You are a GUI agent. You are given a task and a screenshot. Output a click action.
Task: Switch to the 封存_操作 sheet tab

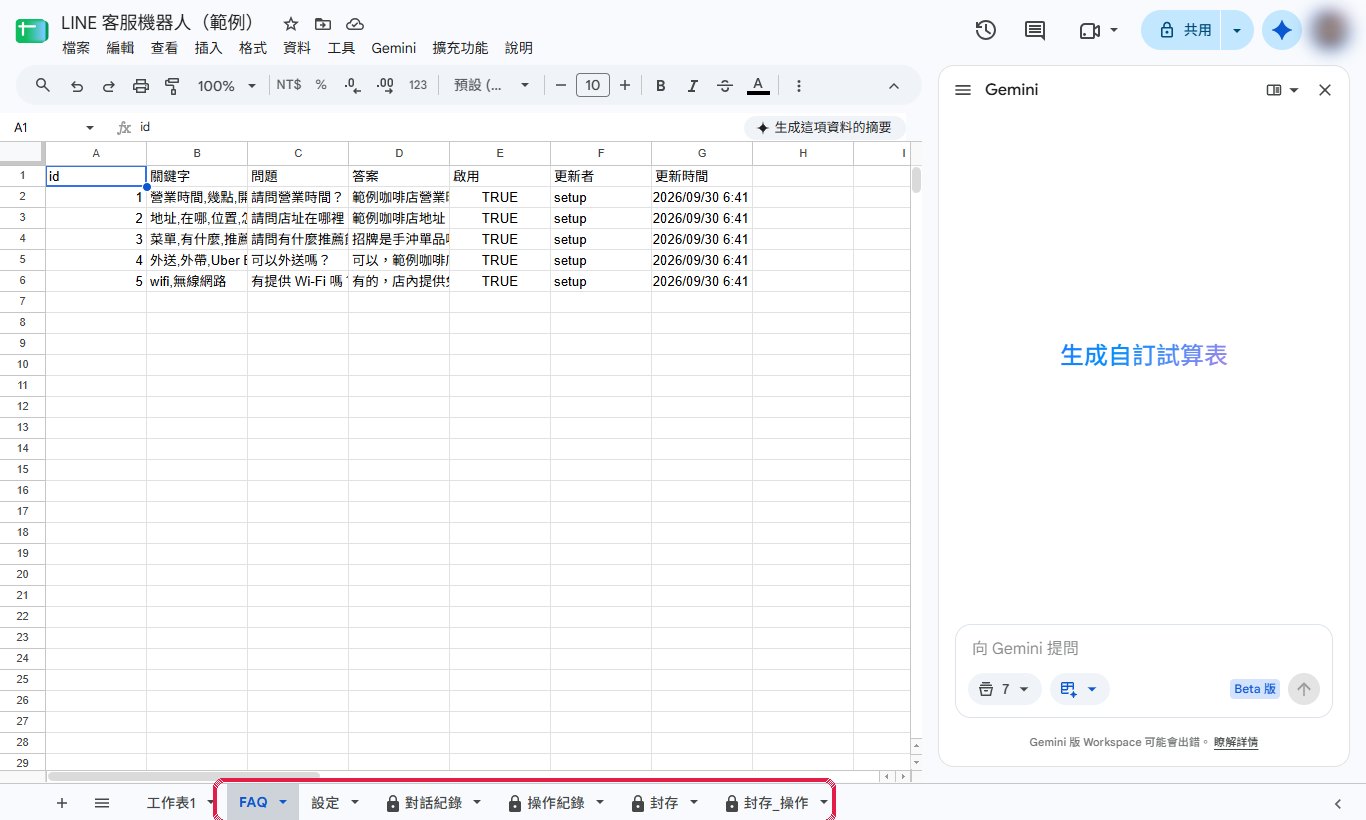(776, 802)
